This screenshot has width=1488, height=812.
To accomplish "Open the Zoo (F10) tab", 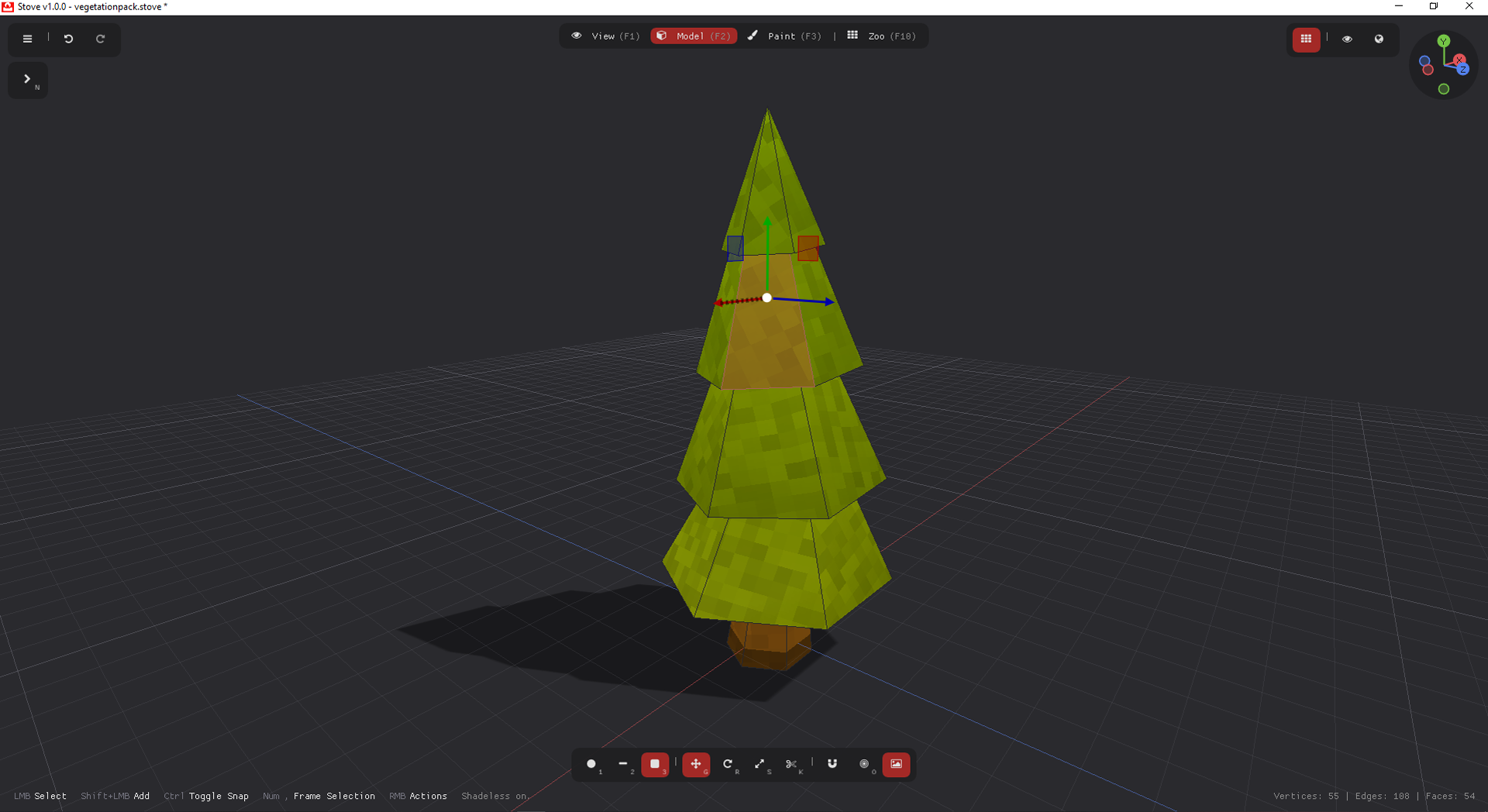I will click(x=882, y=36).
